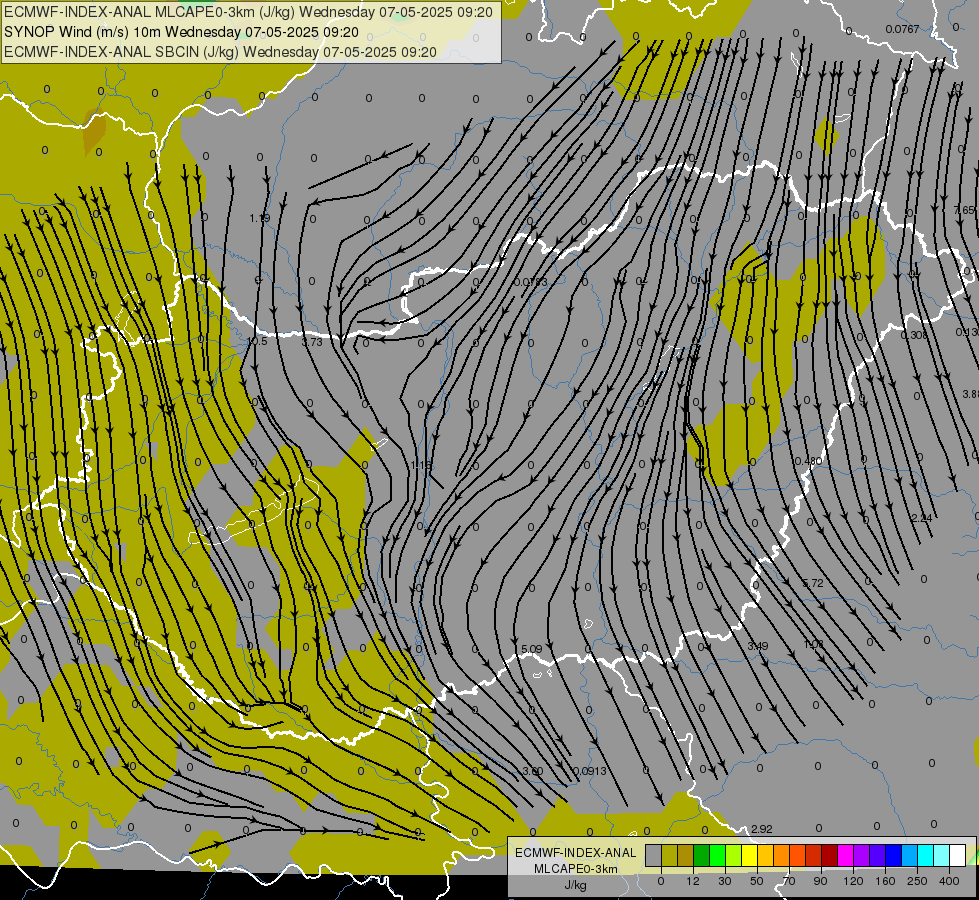The height and width of the screenshot is (900, 979).
Task: Click the legend text 'MLCAPE0-3km'
Action: (x=575, y=869)
